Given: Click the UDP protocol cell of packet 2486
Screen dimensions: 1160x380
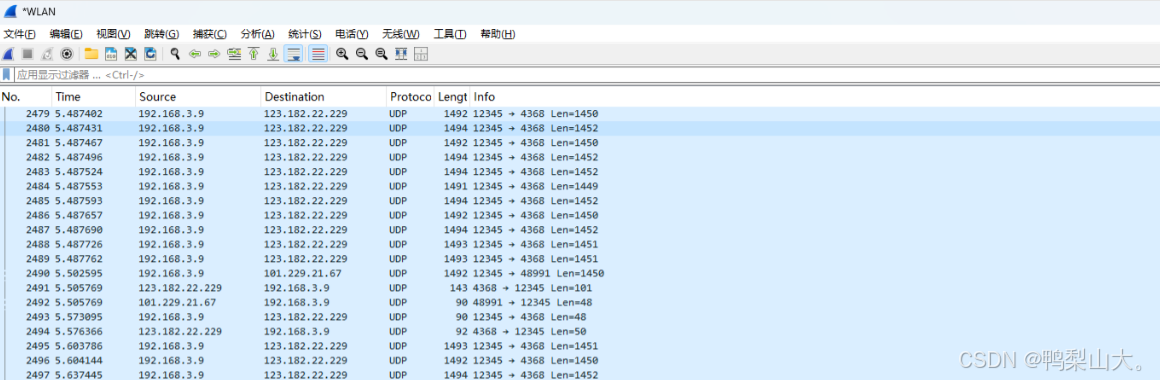Looking at the screenshot, I should pyautogui.click(x=398, y=215).
